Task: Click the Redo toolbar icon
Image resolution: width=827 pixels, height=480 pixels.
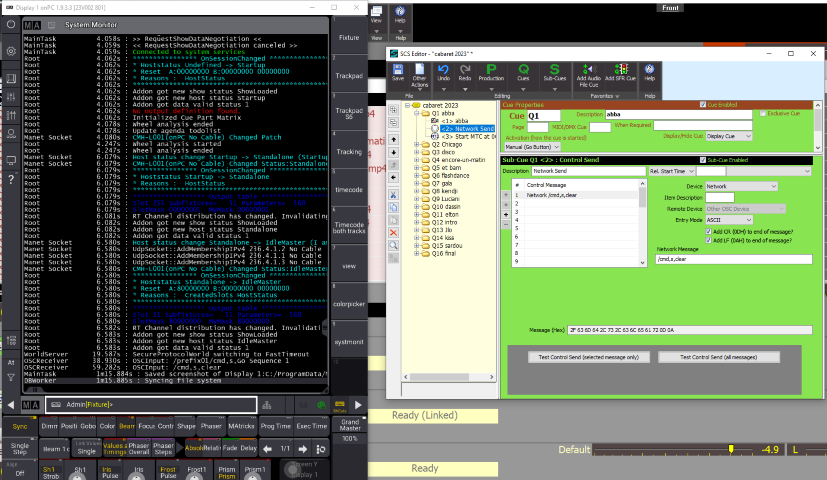Action: (465, 71)
